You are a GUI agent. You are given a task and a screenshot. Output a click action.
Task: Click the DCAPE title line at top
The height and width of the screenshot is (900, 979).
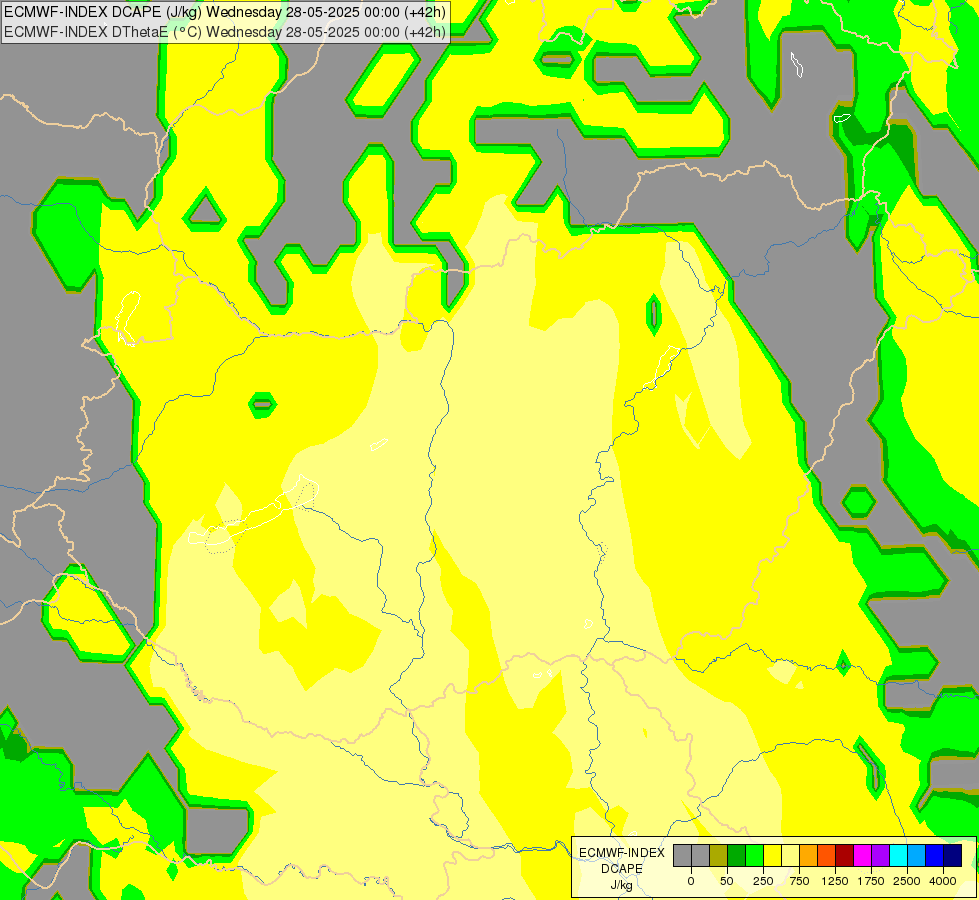[x=225, y=12]
